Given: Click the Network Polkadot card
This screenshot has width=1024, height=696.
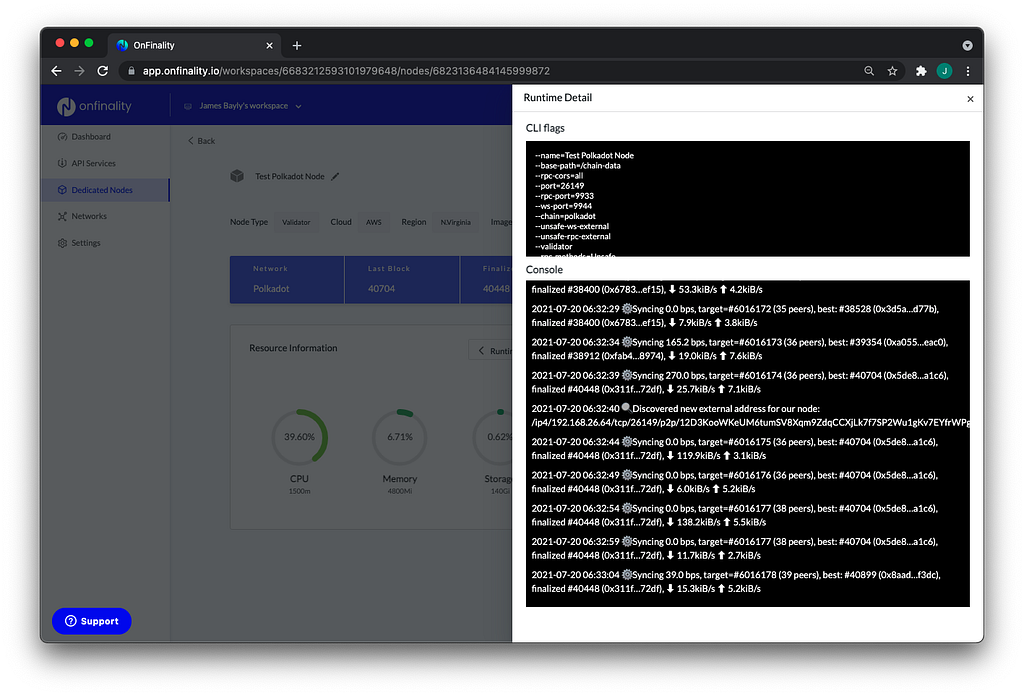Looking at the screenshot, I should point(287,279).
